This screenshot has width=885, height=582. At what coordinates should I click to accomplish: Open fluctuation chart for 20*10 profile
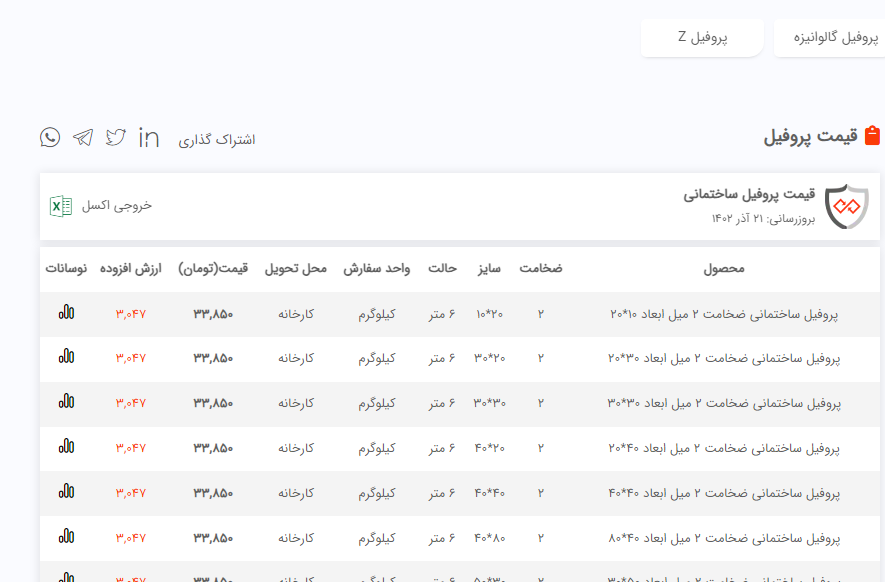(66, 313)
